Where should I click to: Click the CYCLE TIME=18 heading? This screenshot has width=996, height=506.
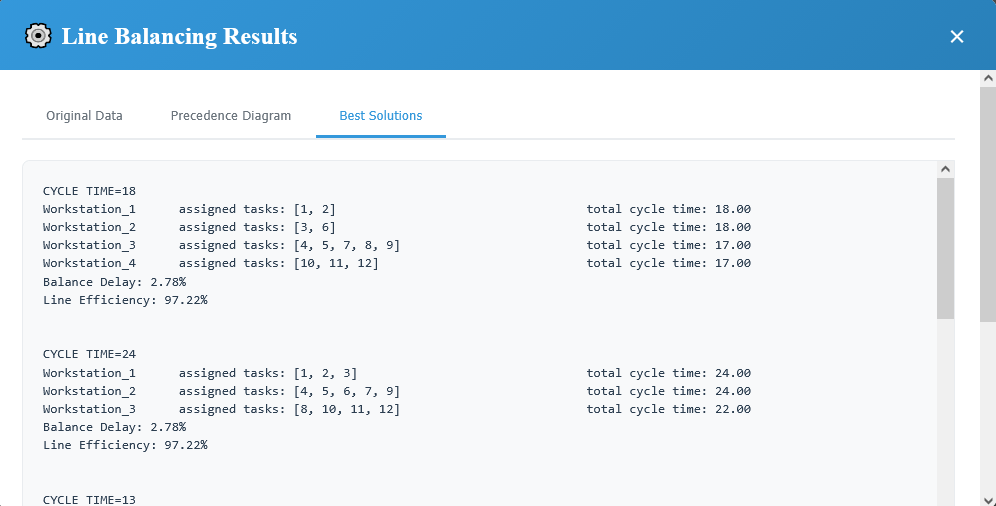click(x=89, y=191)
